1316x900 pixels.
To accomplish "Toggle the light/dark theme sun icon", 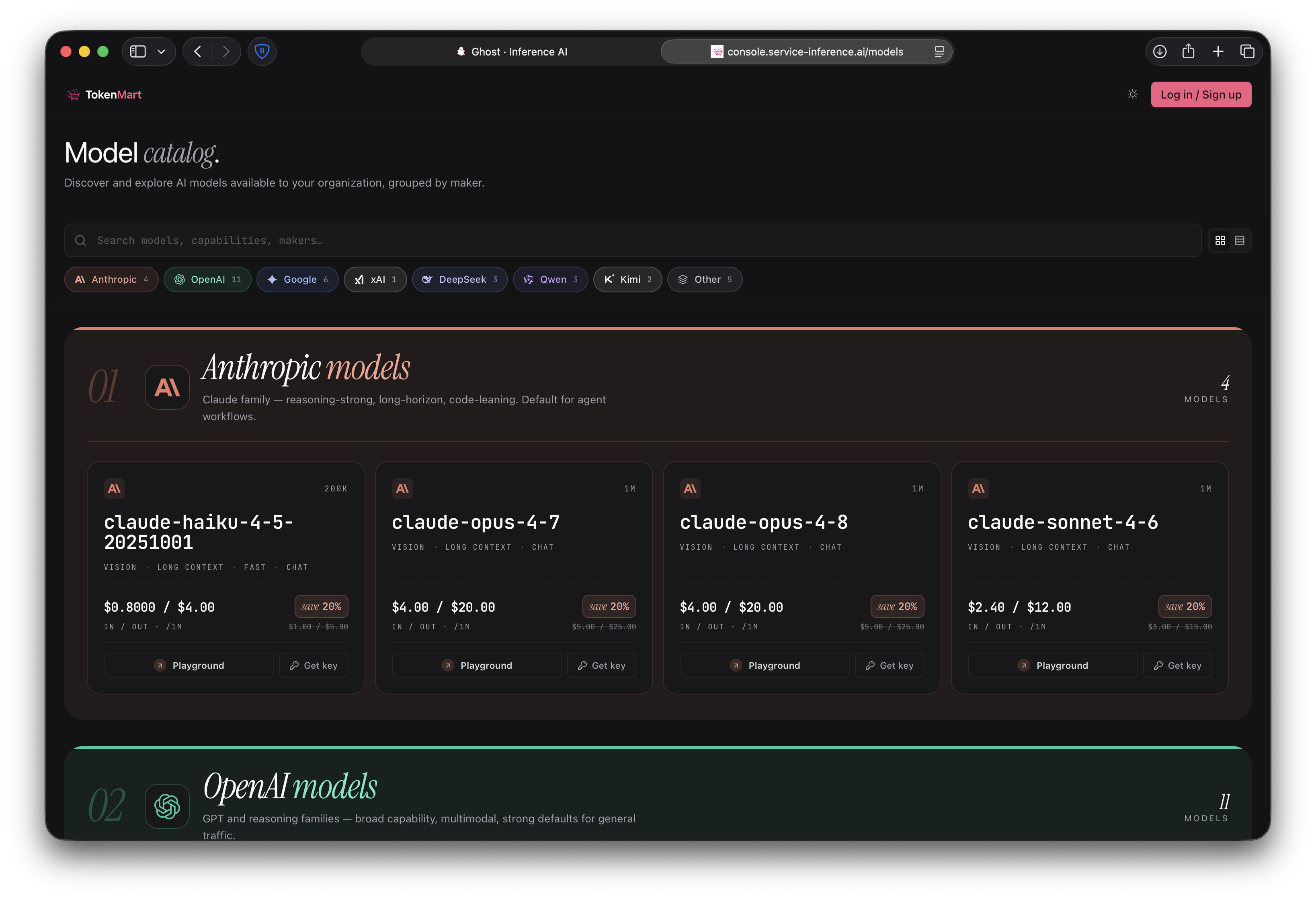I will pyautogui.click(x=1132, y=95).
